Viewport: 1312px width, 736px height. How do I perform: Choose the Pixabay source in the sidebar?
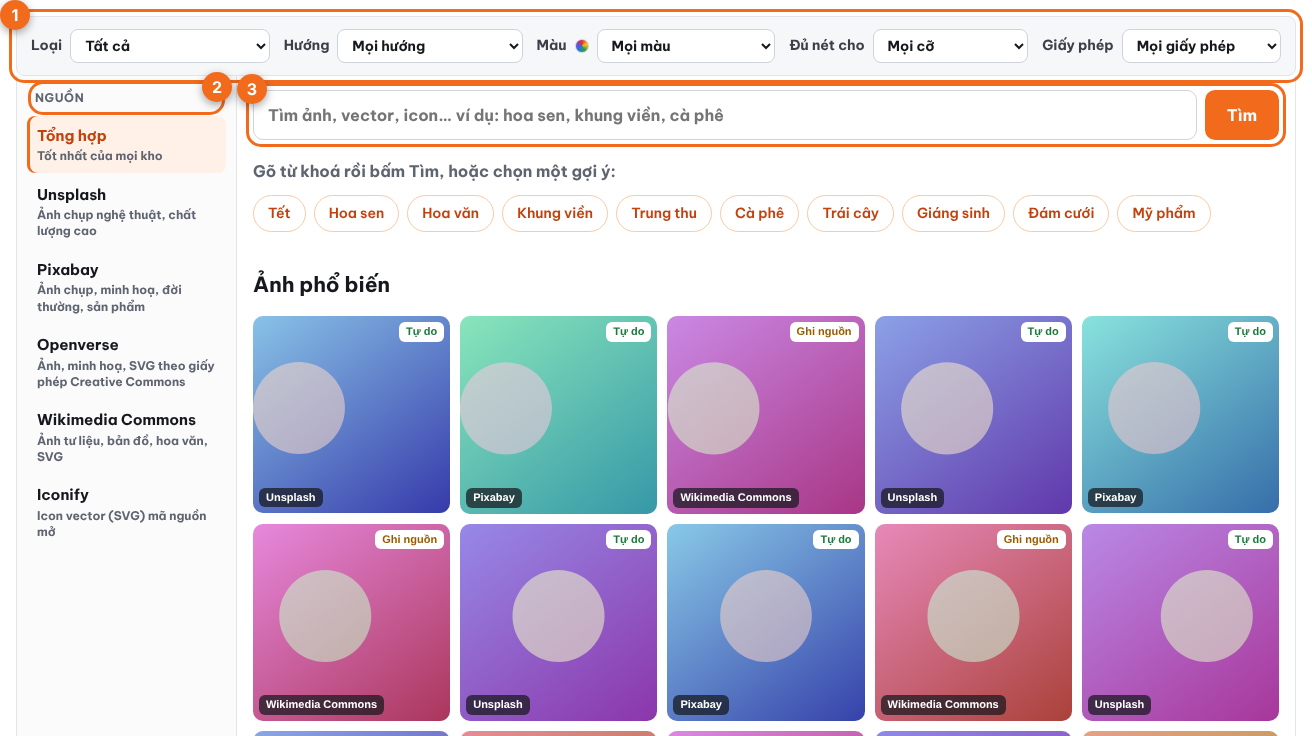(127, 287)
